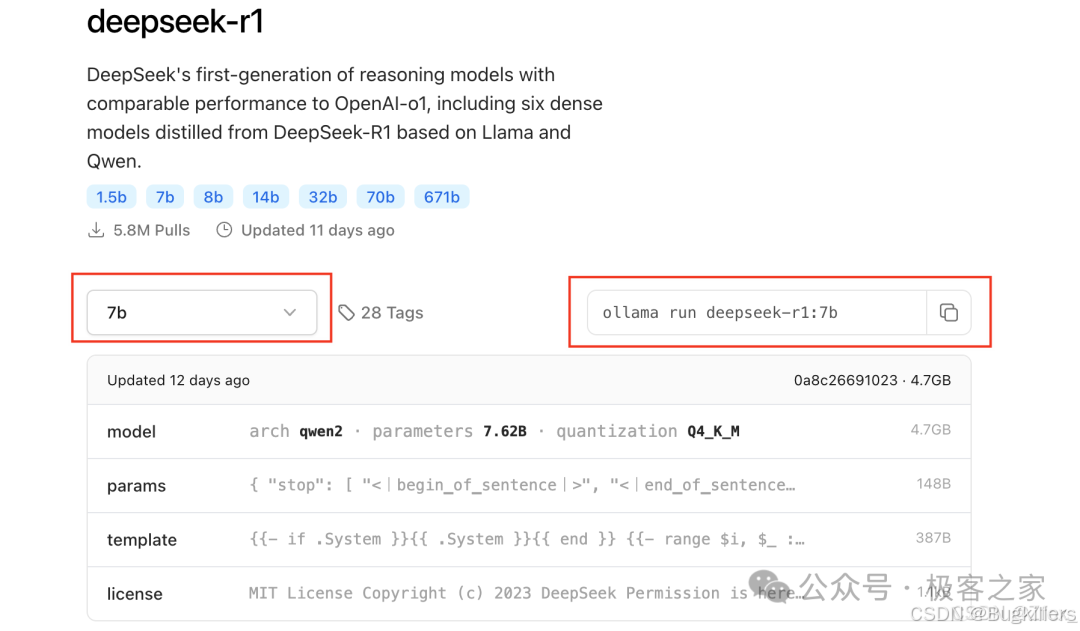Click the download icon next to 5.8M Pulls
The height and width of the screenshot is (631, 1080).
tap(96, 230)
